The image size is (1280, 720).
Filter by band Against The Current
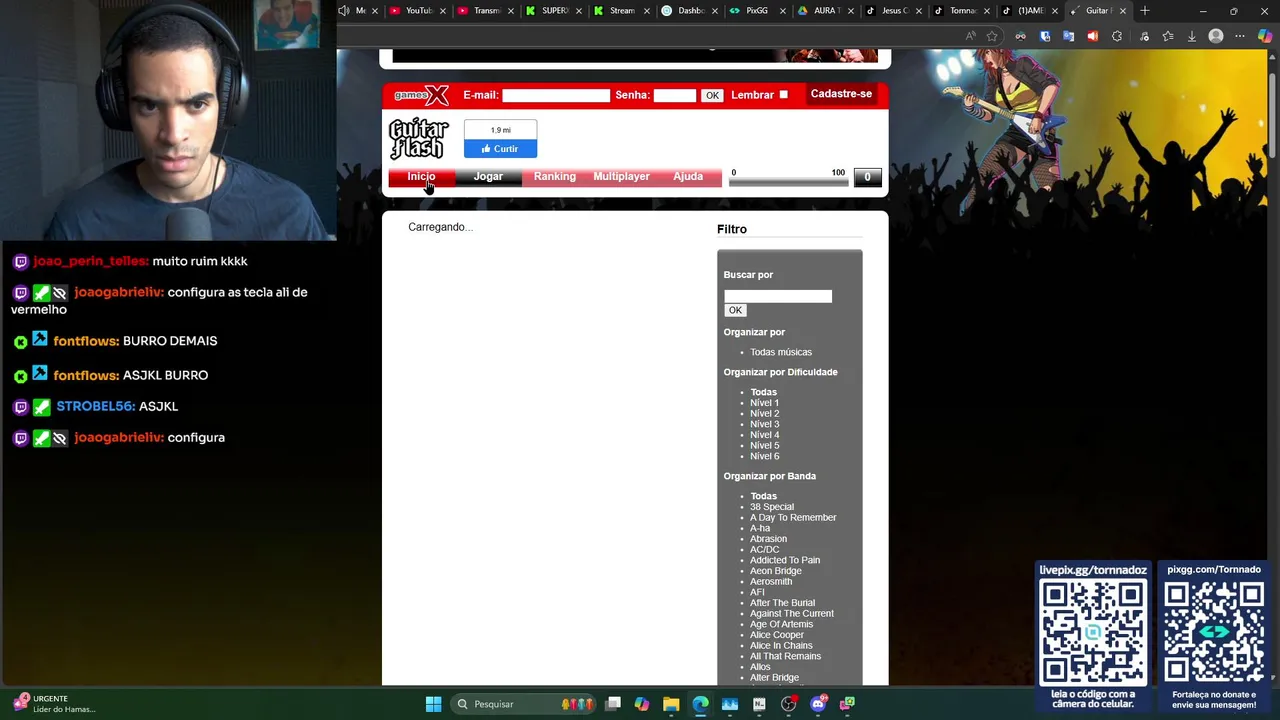coord(792,613)
